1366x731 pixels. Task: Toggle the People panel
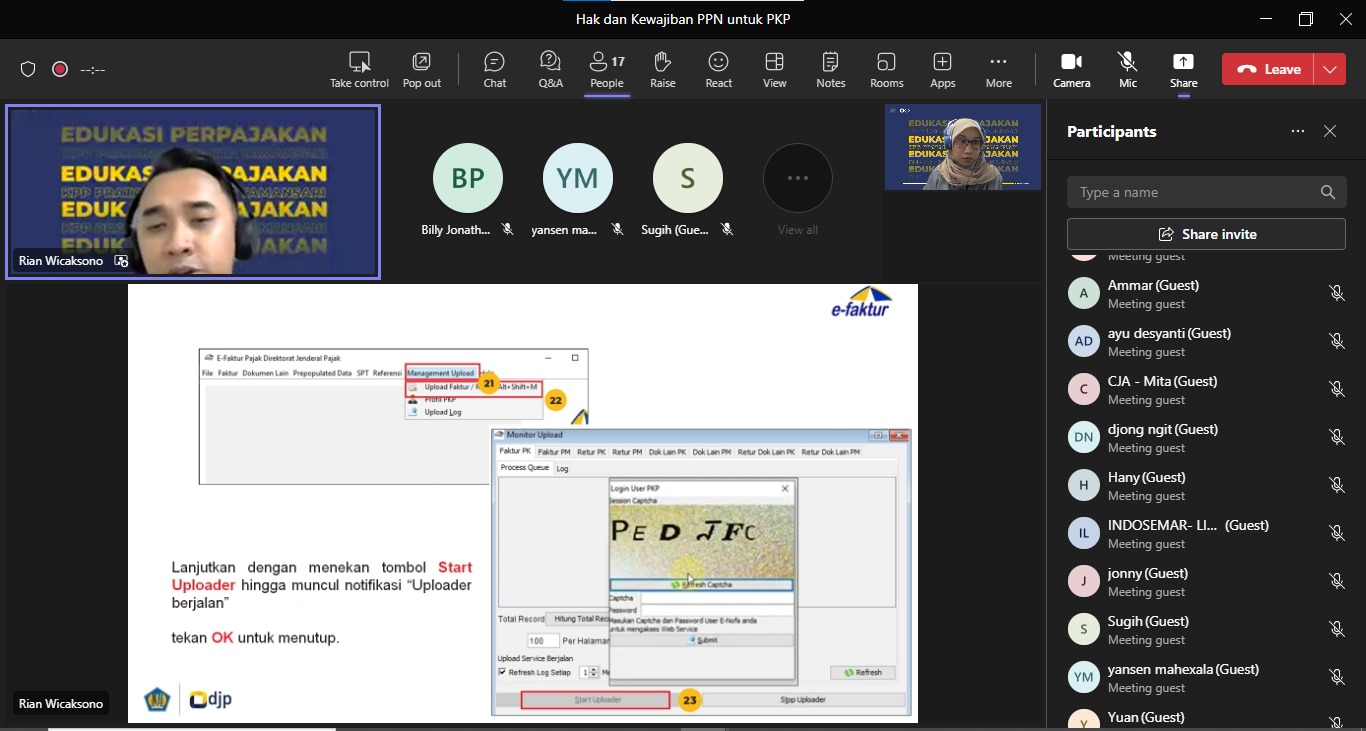607,70
